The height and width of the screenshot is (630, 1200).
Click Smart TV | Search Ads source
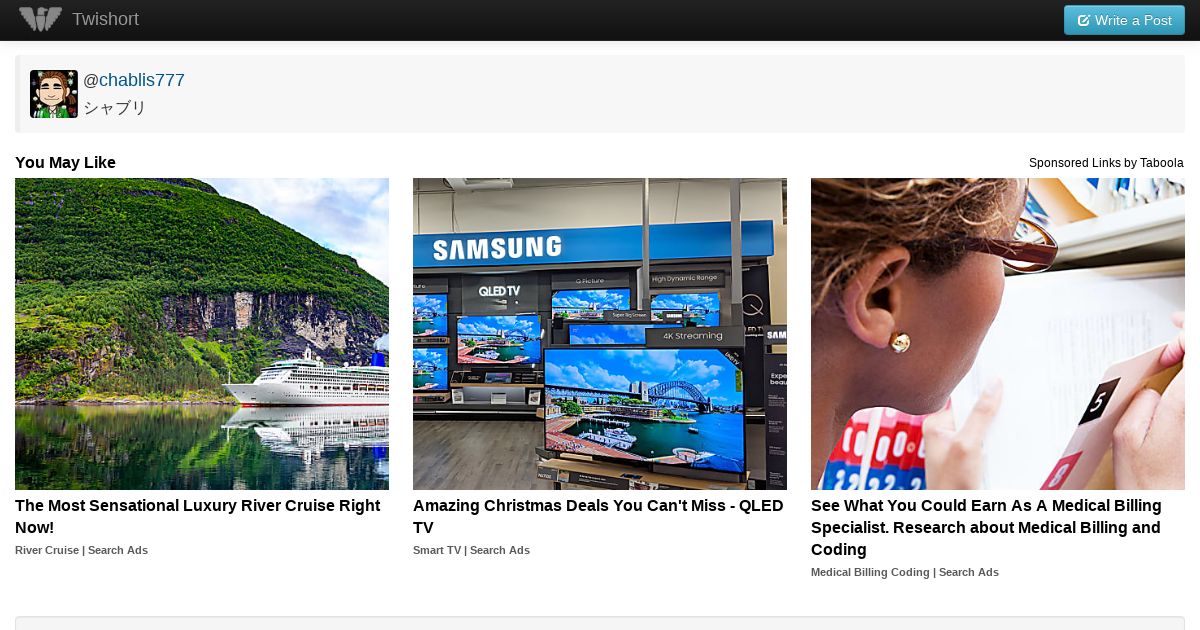coord(471,550)
